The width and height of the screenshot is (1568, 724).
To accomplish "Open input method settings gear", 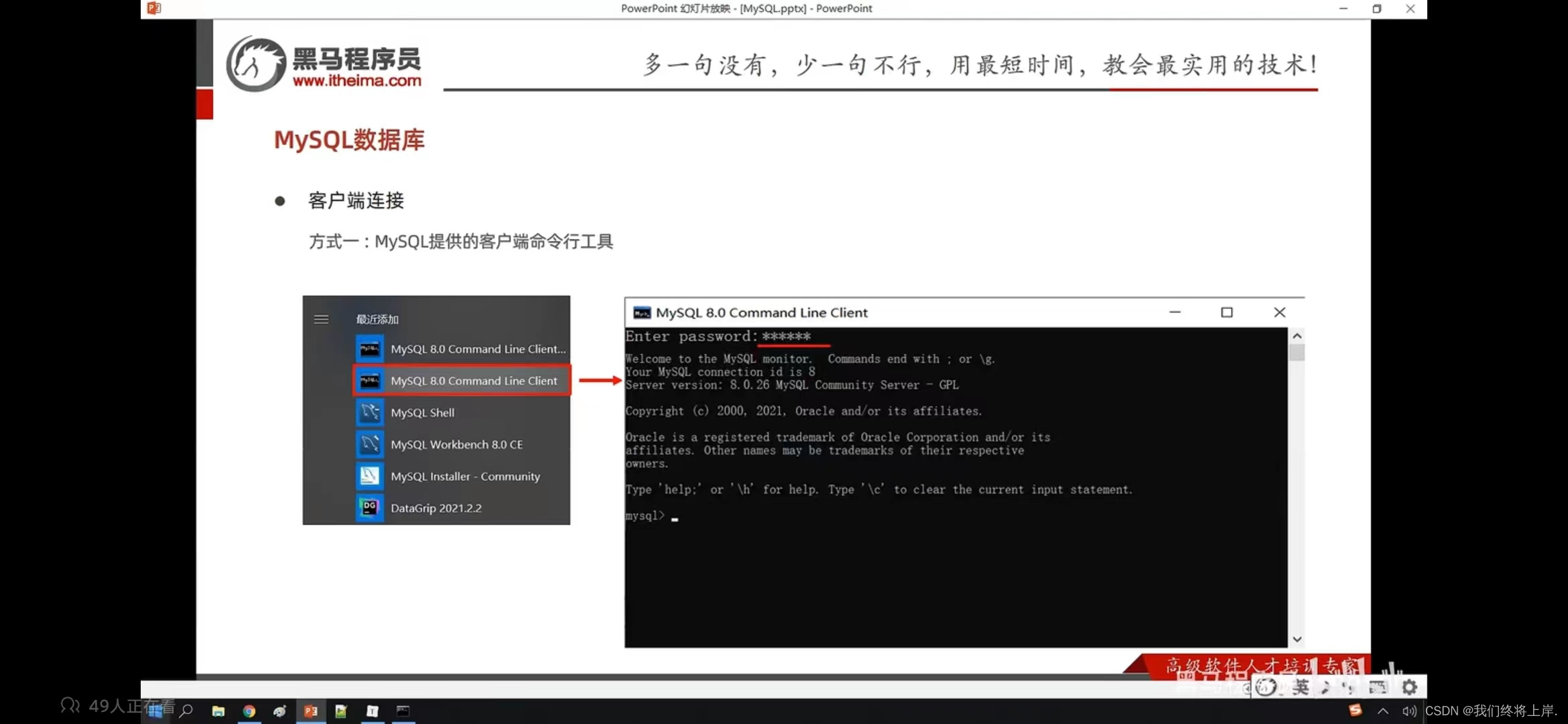I will pyautogui.click(x=1410, y=687).
